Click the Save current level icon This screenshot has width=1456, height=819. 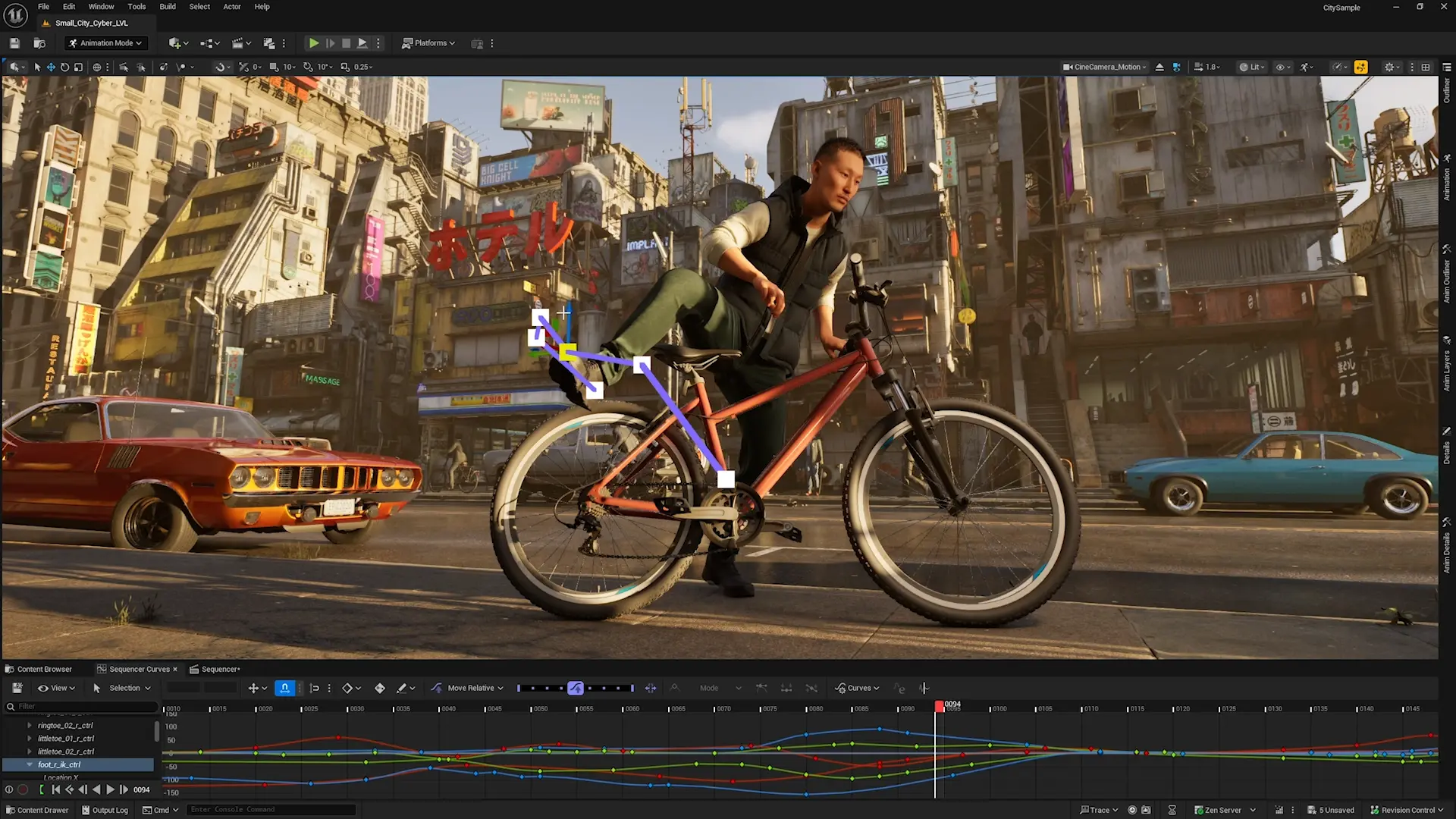(x=14, y=43)
